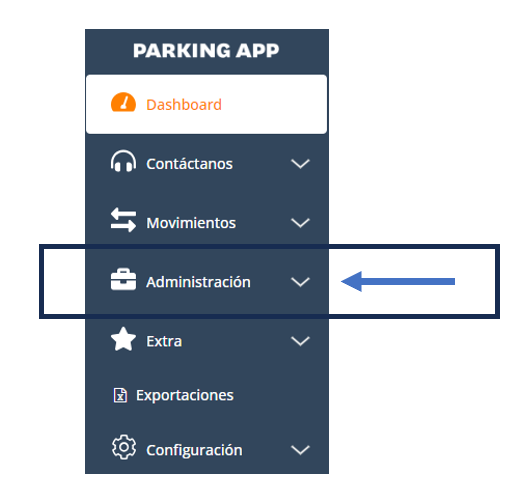Select the Contáctanos menu label

pos(189,164)
